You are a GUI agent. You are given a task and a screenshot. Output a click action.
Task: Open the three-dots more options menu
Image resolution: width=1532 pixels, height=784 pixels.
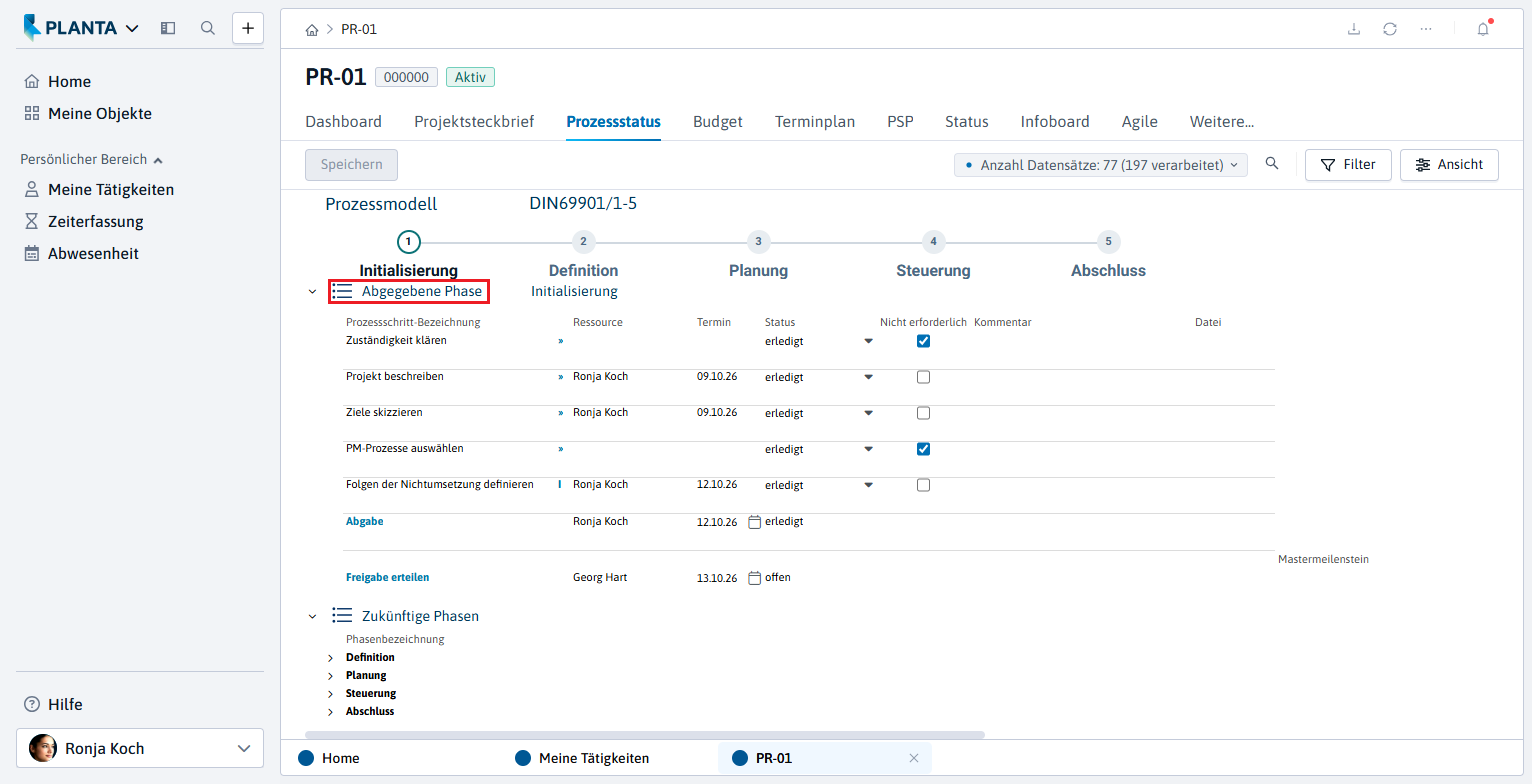(1426, 29)
